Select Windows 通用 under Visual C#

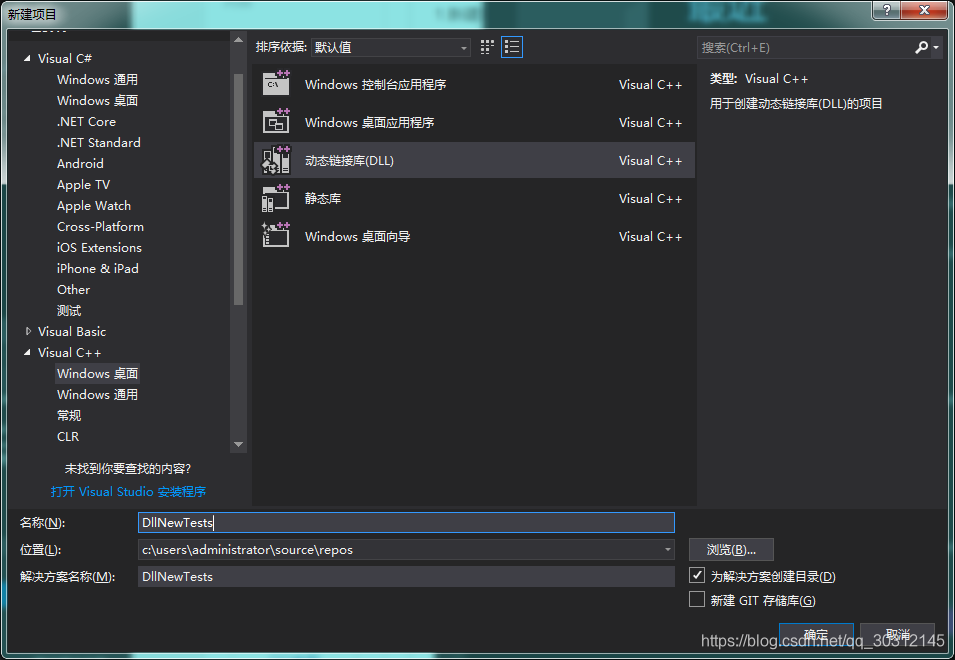[97, 79]
